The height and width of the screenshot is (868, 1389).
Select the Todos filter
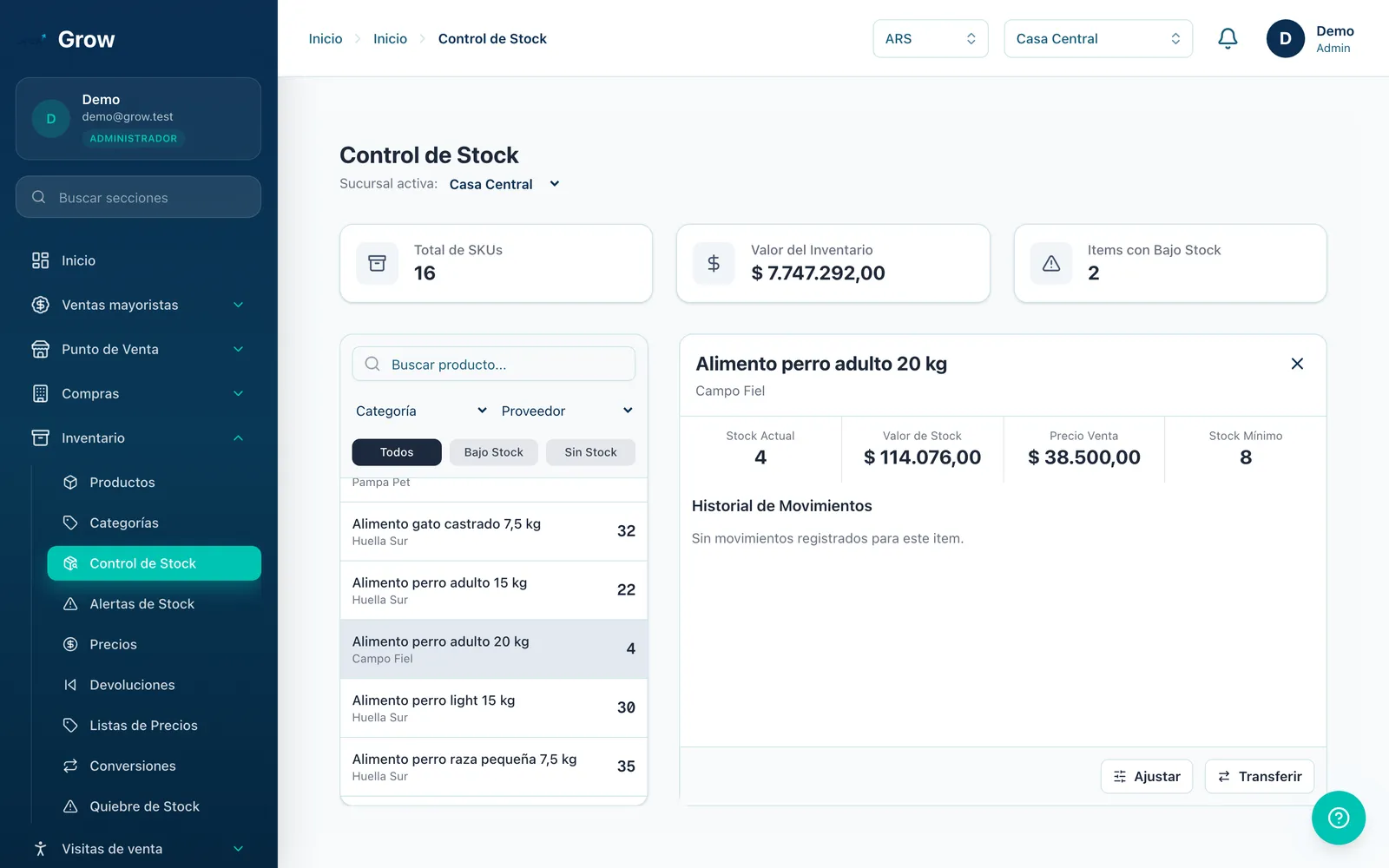(x=397, y=452)
